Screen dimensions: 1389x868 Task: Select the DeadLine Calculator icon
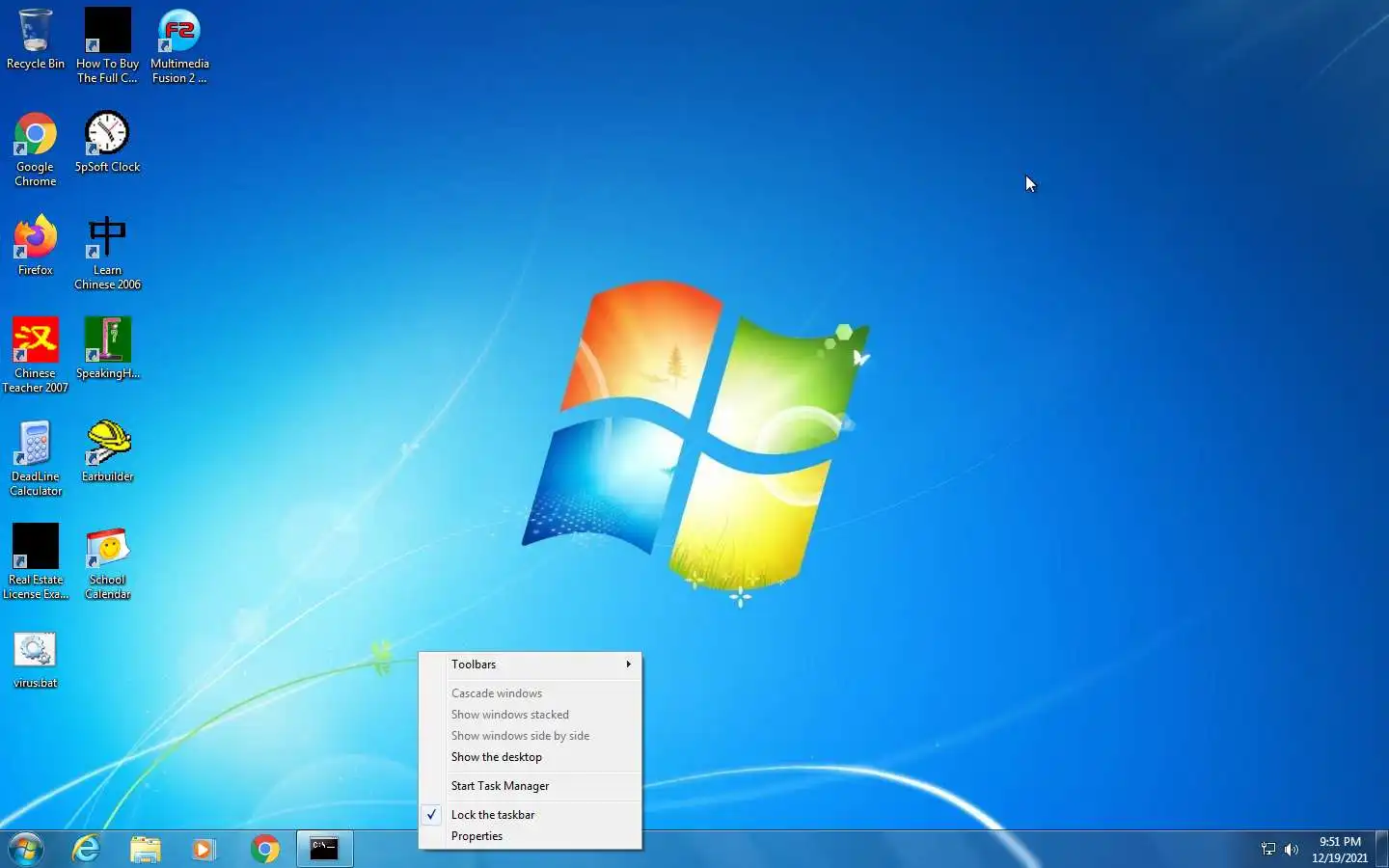tap(36, 459)
